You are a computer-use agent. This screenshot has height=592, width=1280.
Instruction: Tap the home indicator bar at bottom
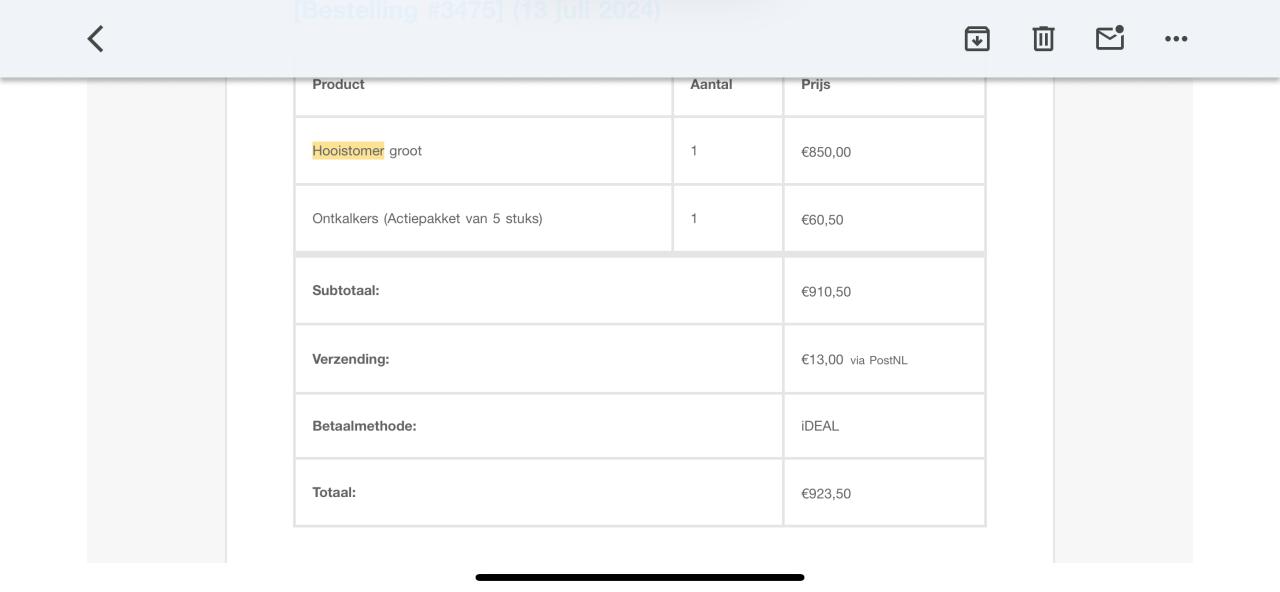tap(639, 577)
